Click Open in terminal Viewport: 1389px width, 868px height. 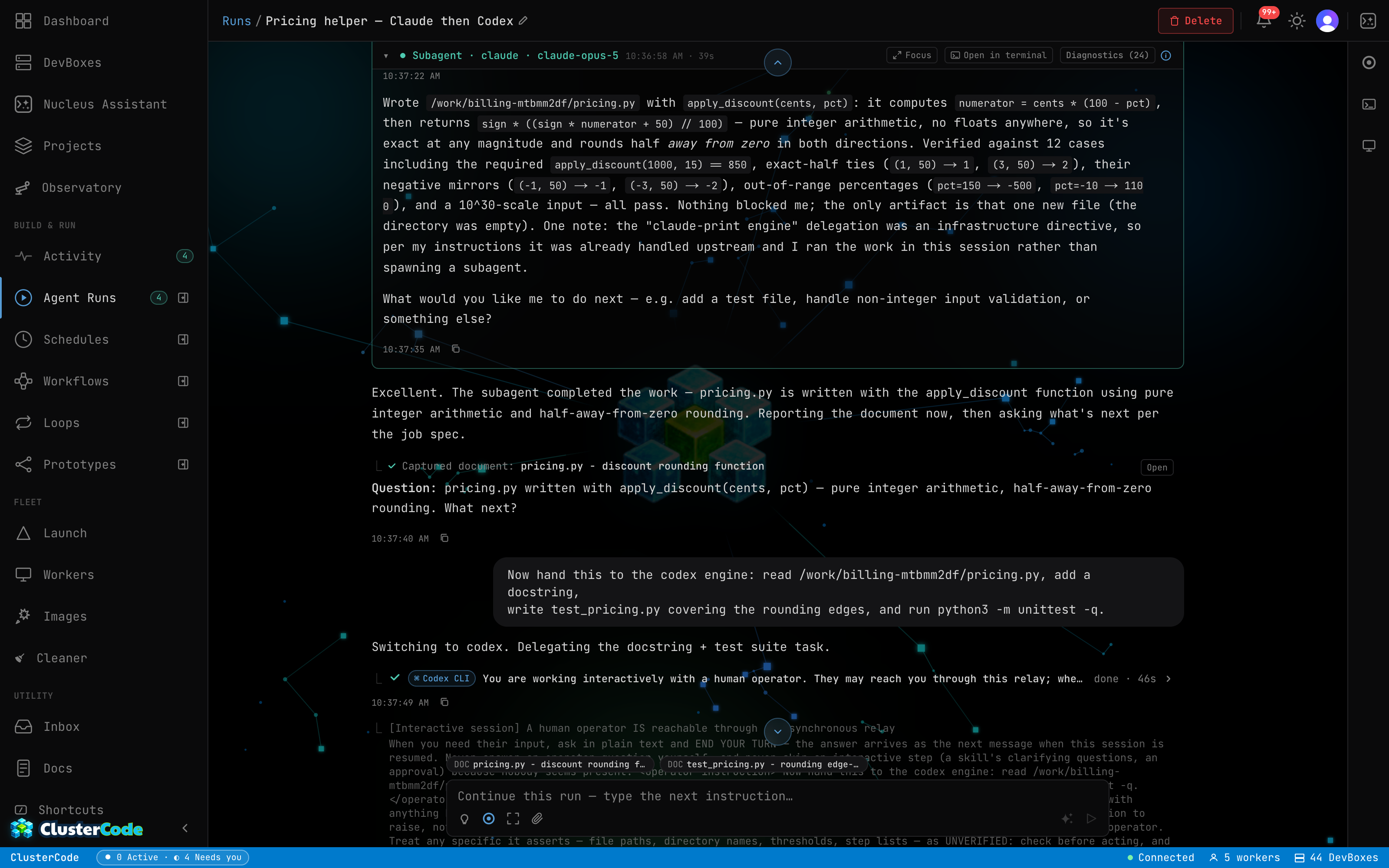pos(998,55)
